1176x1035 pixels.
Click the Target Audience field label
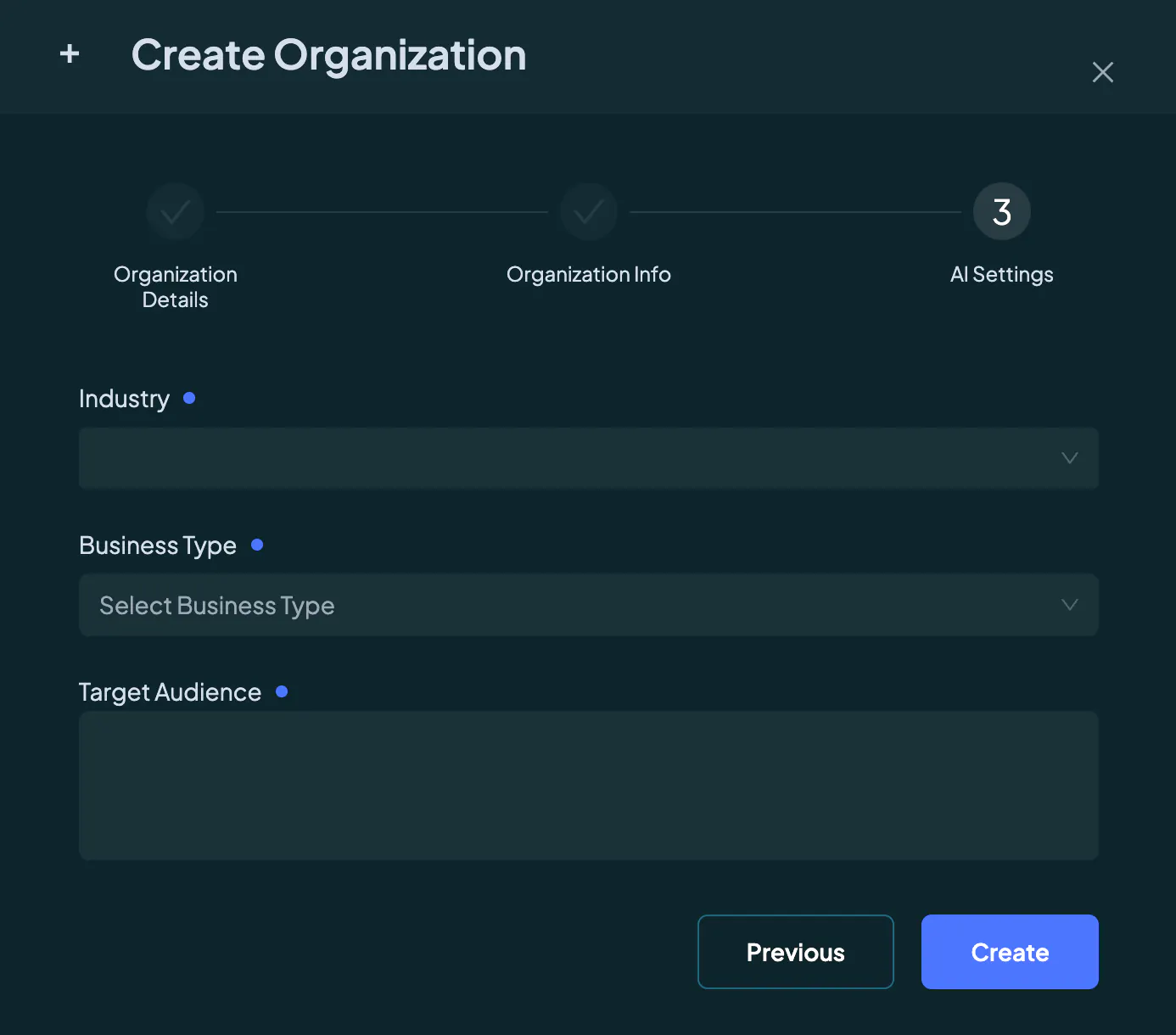(170, 692)
